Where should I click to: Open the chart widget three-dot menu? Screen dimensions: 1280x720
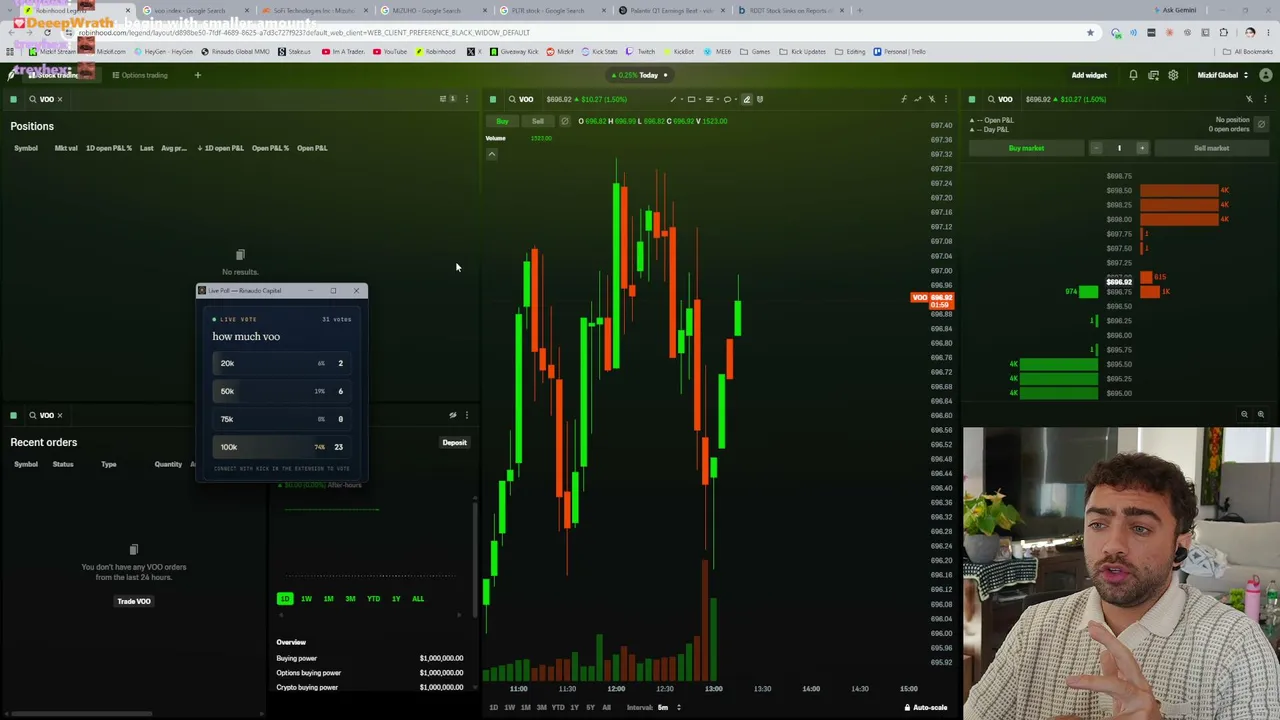946,99
